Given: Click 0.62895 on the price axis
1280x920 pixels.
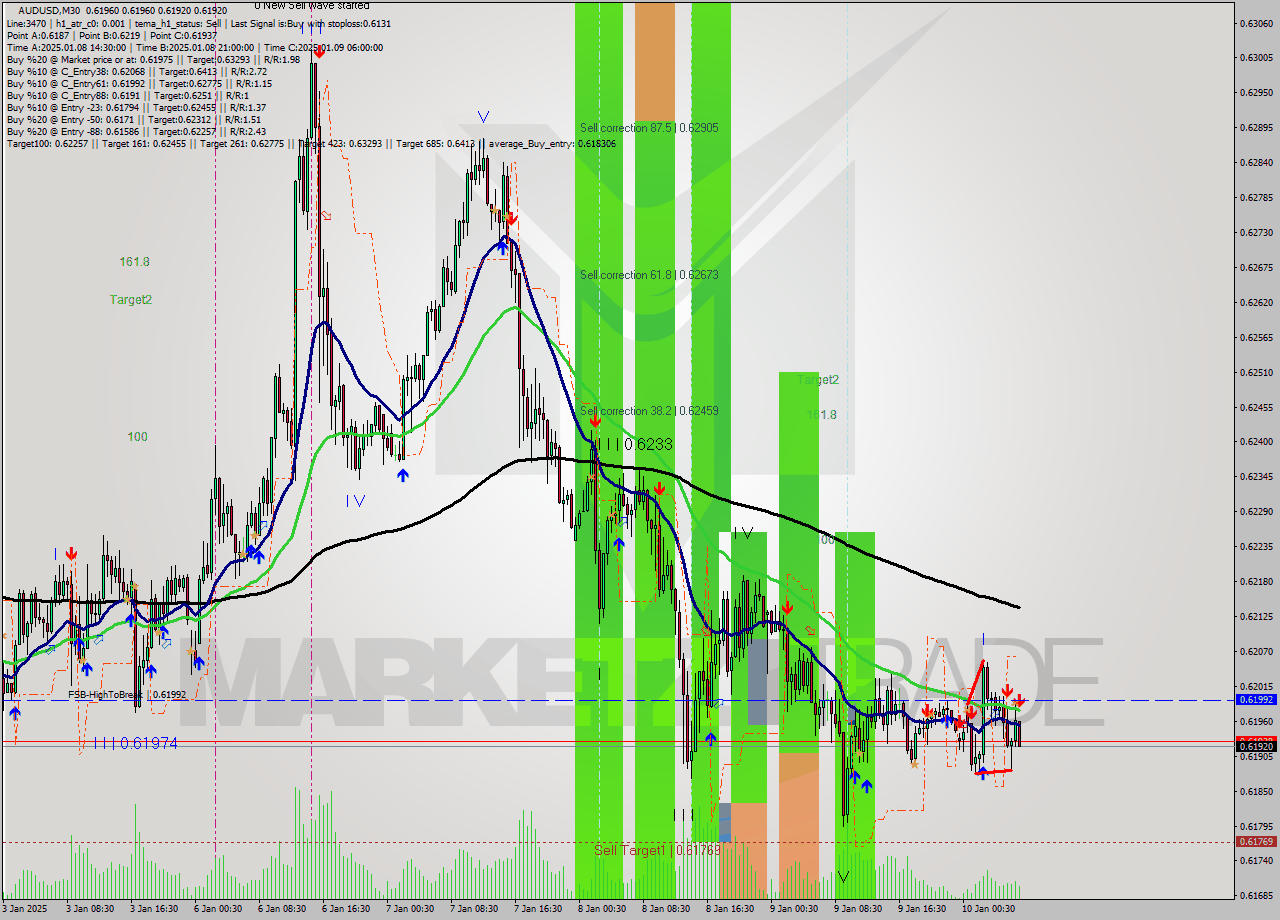Looking at the screenshot, I should (1257, 127).
